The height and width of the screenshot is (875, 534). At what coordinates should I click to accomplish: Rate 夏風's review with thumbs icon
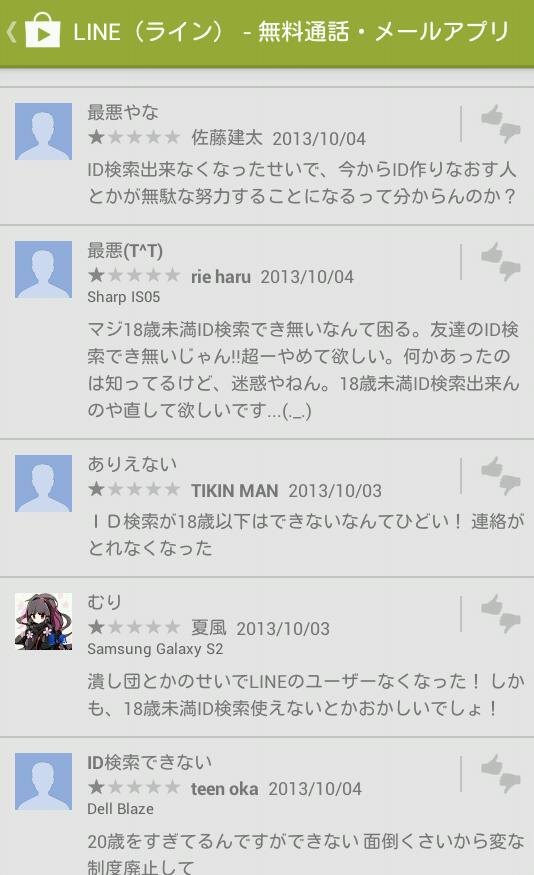click(501, 614)
